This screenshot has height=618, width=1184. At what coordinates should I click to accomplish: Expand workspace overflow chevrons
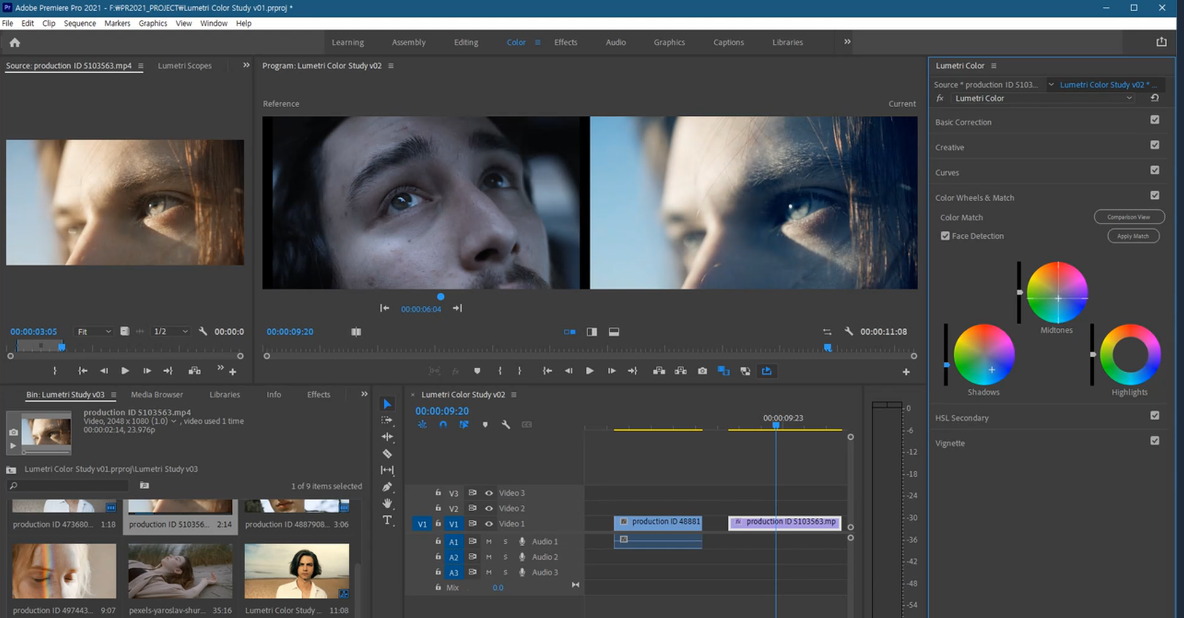[x=847, y=42]
